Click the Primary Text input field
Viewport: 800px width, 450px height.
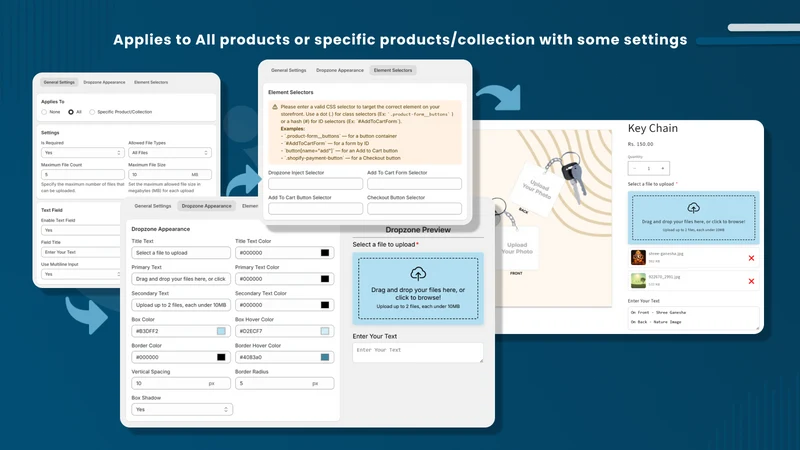(x=181, y=279)
